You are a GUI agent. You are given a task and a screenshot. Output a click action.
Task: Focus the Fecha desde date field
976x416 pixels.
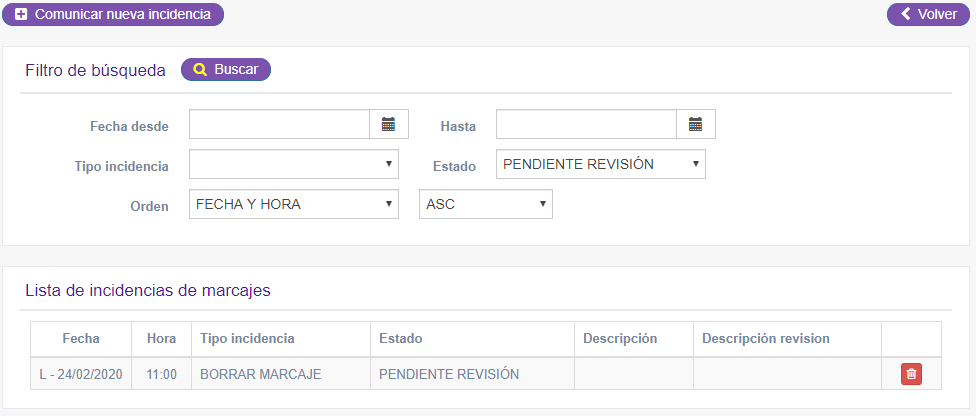pyautogui.click(x=279, y=125)
